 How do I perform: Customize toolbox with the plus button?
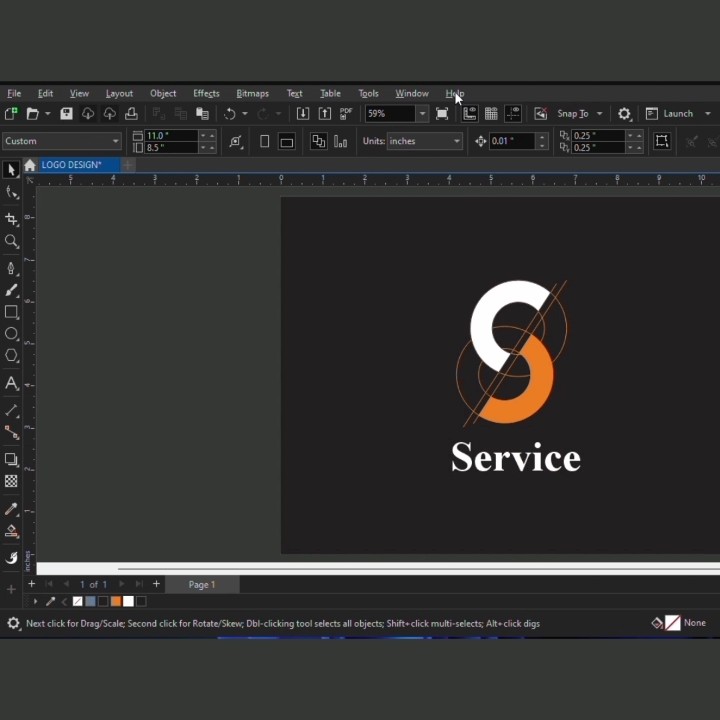11,589
